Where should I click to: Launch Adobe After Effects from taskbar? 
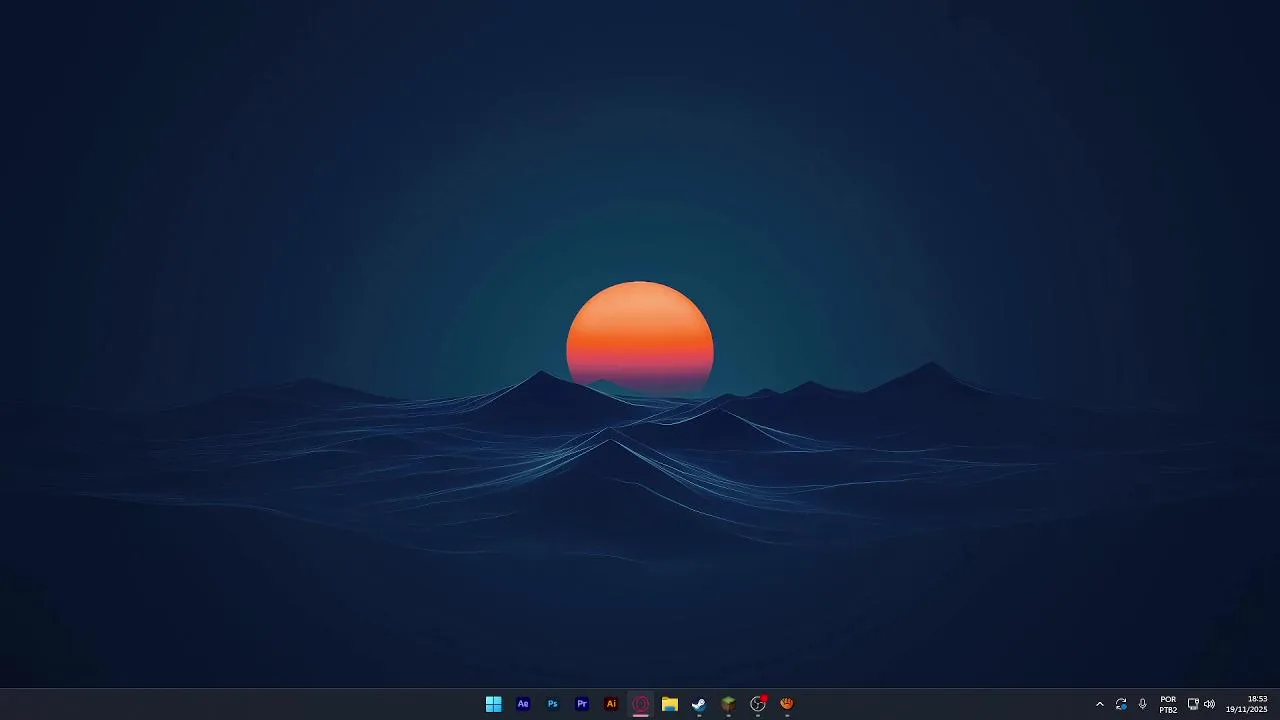(x=523, y=704)
